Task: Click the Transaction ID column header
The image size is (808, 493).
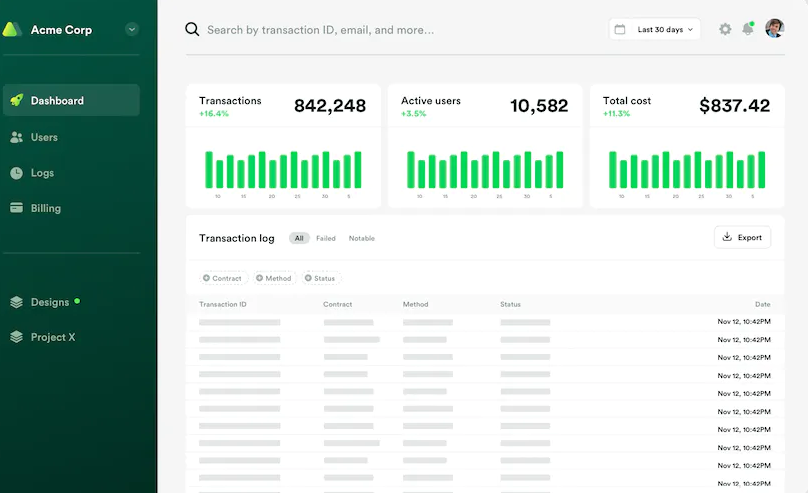Action: (x=223, y=304)
